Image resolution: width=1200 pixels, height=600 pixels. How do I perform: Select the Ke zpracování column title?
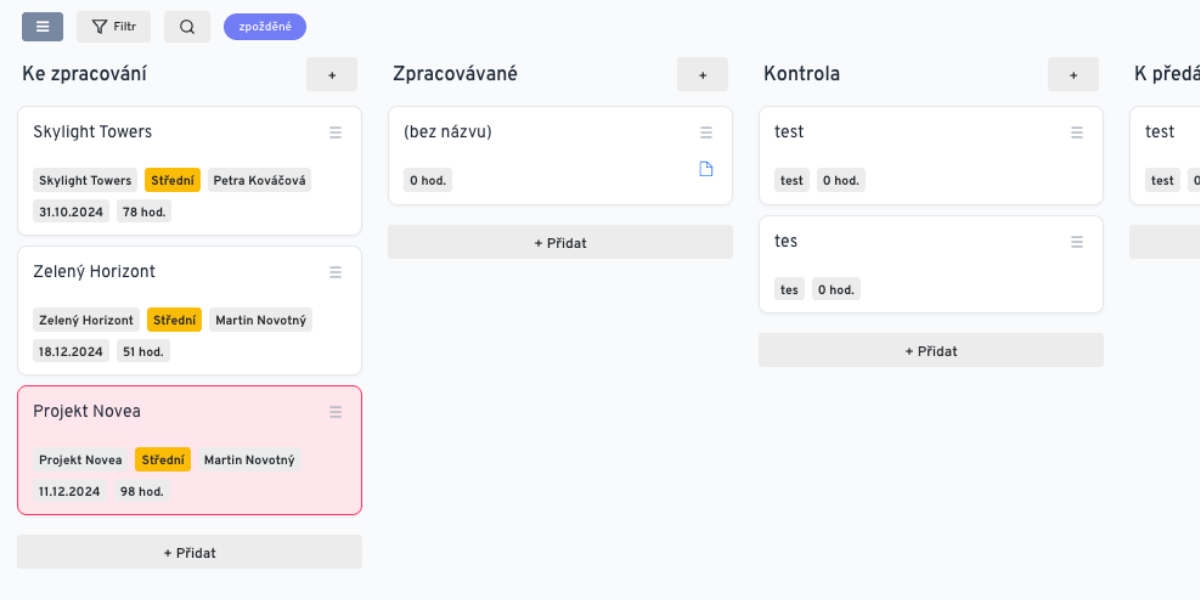tap(85, 73)
